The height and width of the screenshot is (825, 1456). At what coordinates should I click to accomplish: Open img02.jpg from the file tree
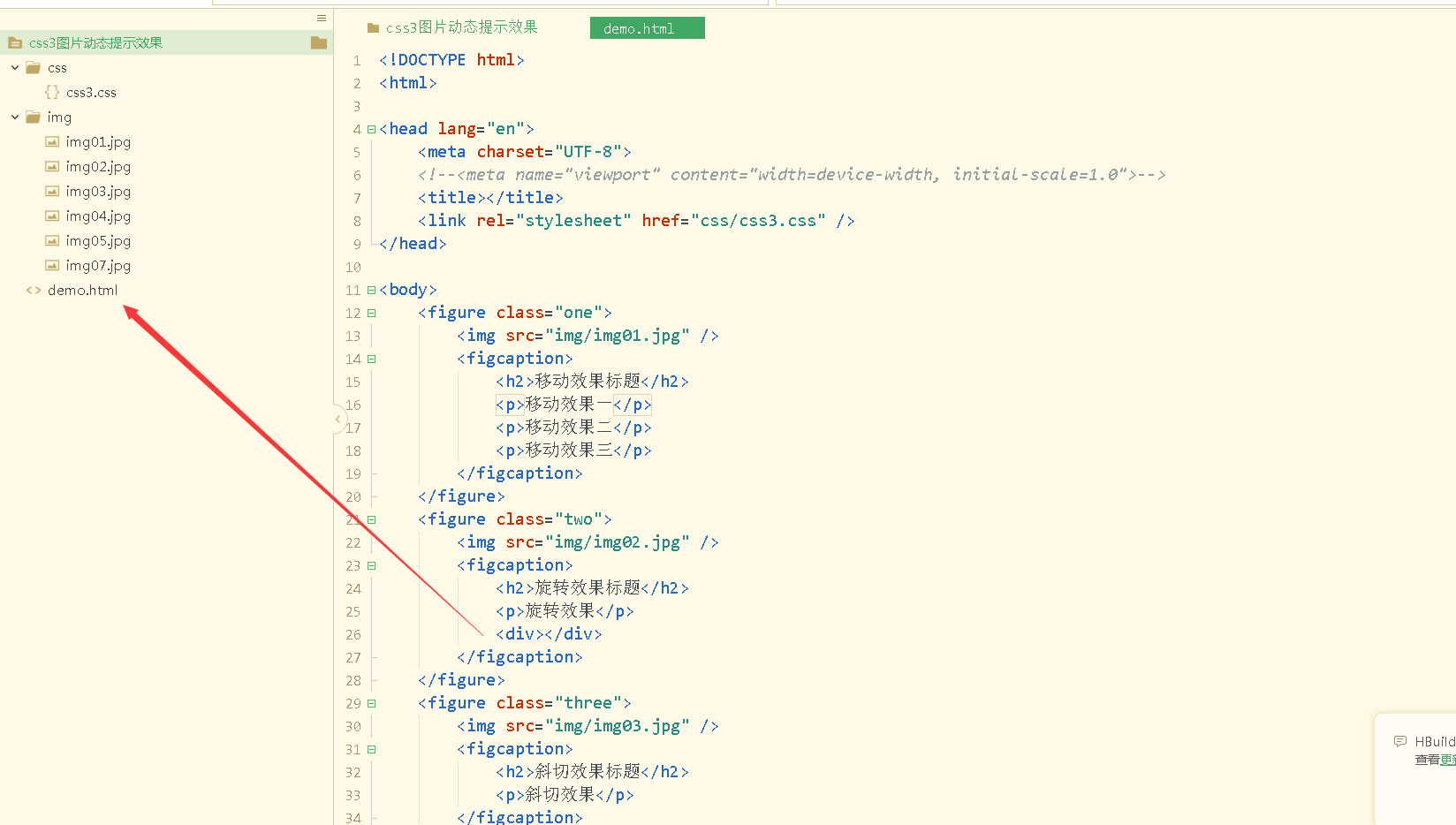(98, 167)
